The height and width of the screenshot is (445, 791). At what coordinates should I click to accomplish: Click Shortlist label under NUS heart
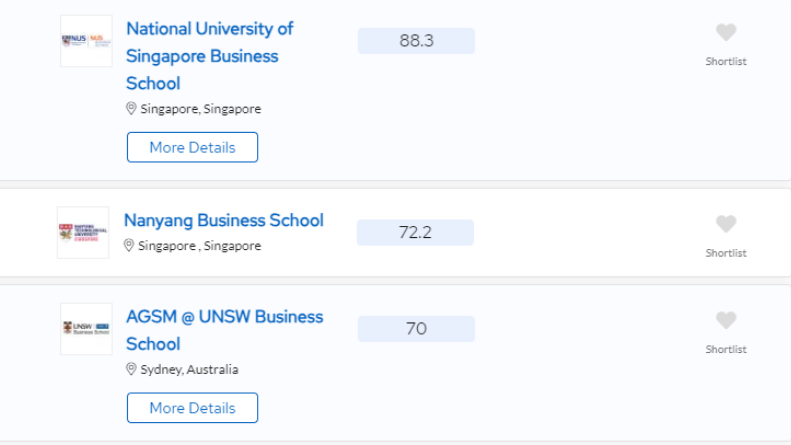(x=726, y=62)
